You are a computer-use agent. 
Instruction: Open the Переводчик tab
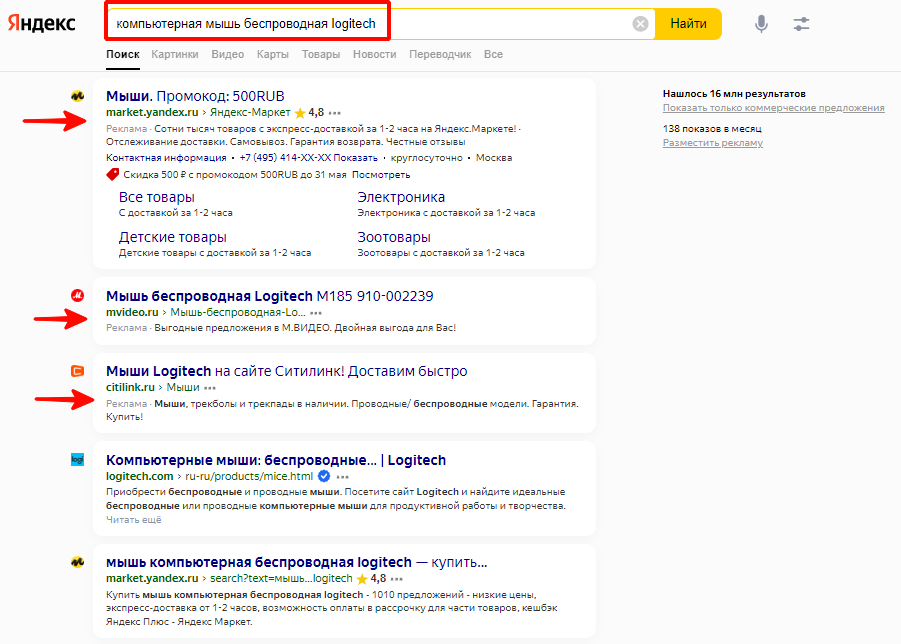(440, 54)
